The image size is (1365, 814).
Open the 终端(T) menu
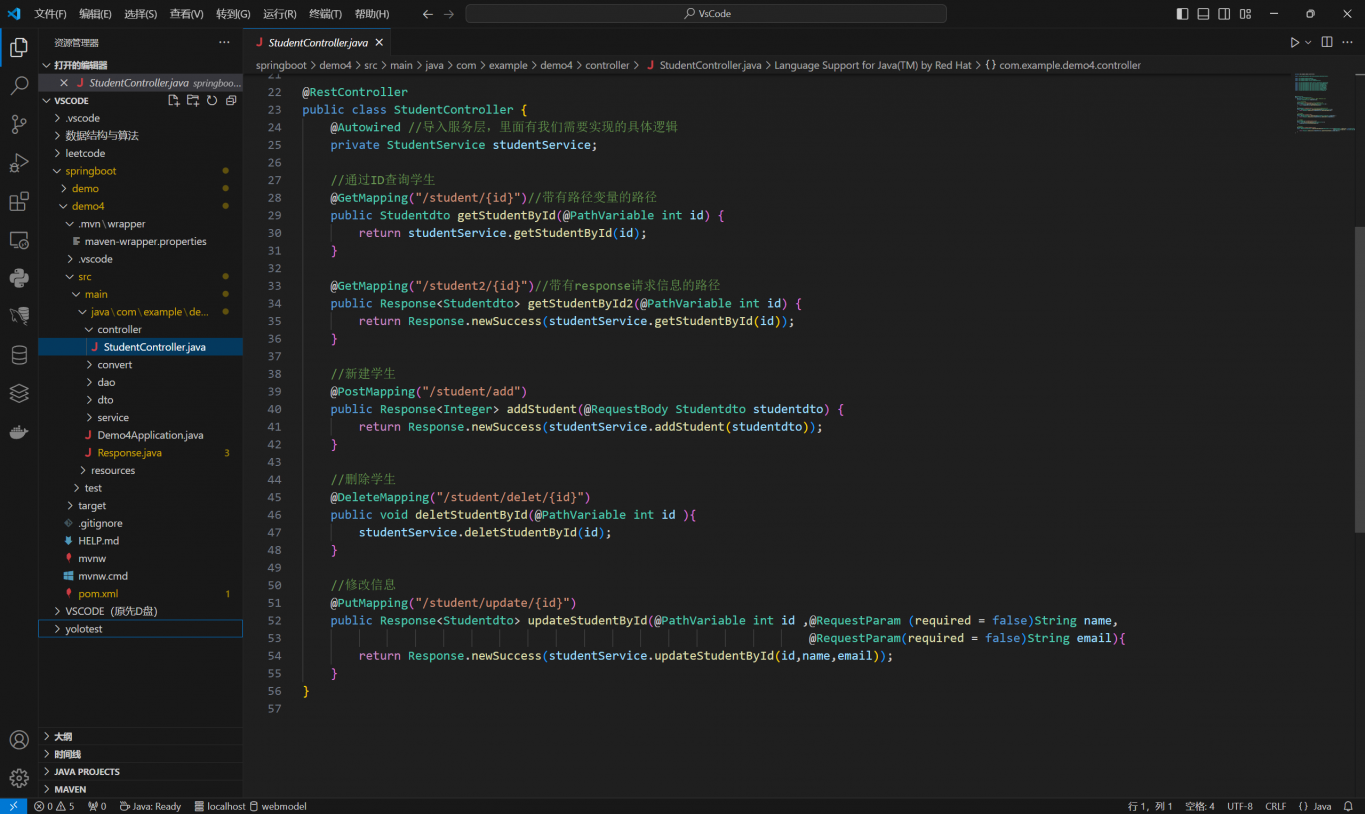click(325, 14)
